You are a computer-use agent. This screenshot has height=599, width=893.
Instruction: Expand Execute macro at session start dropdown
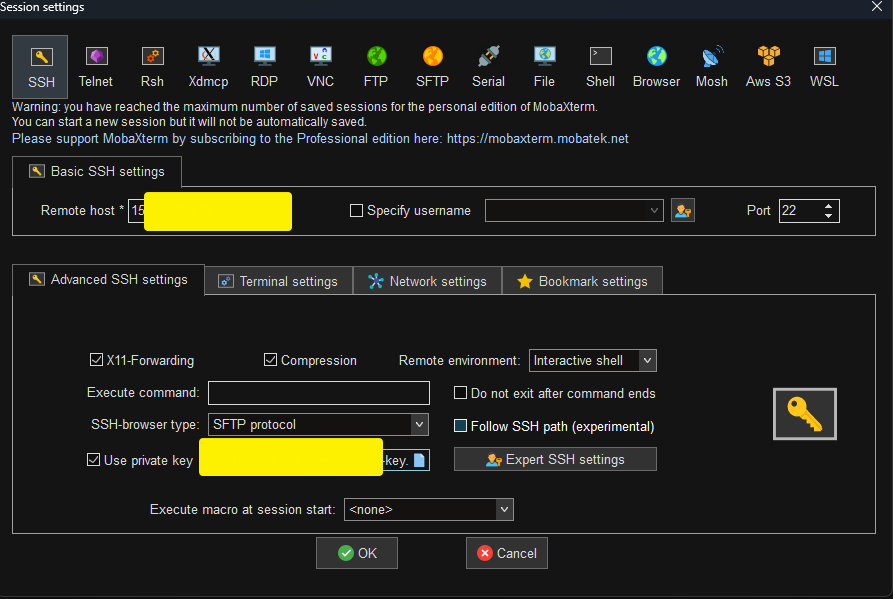504,510
